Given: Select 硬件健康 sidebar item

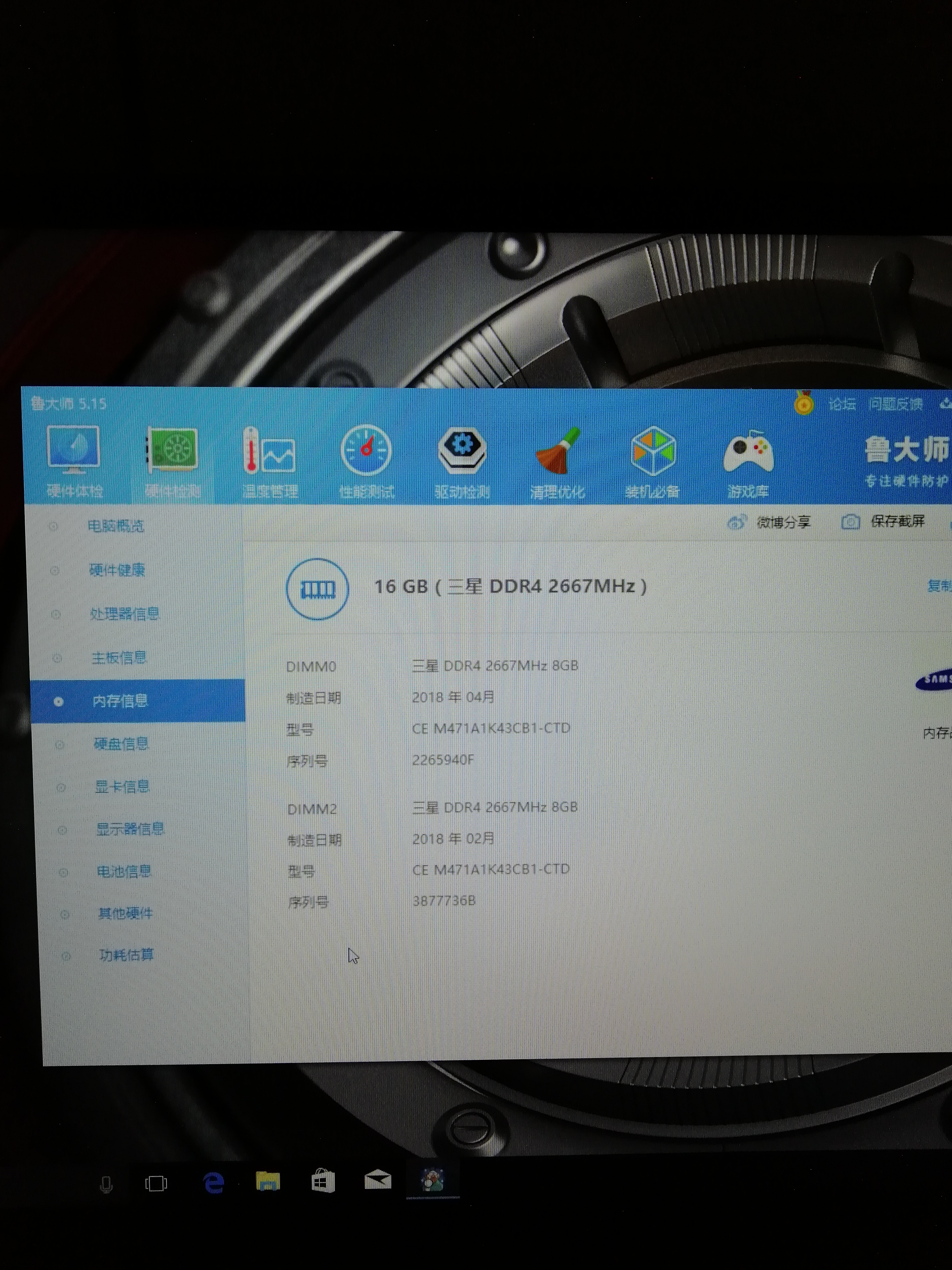Looking at the screenshot, I should [x=117, y=570].
